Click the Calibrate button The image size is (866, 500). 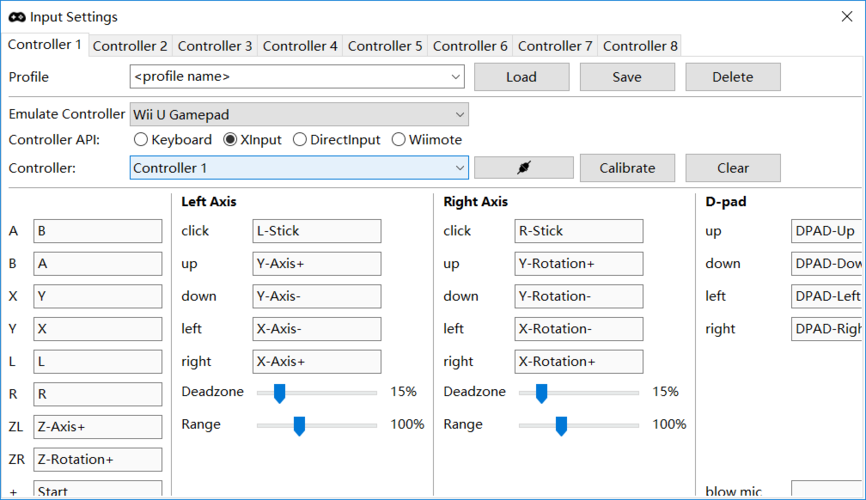tap(627, 168)
